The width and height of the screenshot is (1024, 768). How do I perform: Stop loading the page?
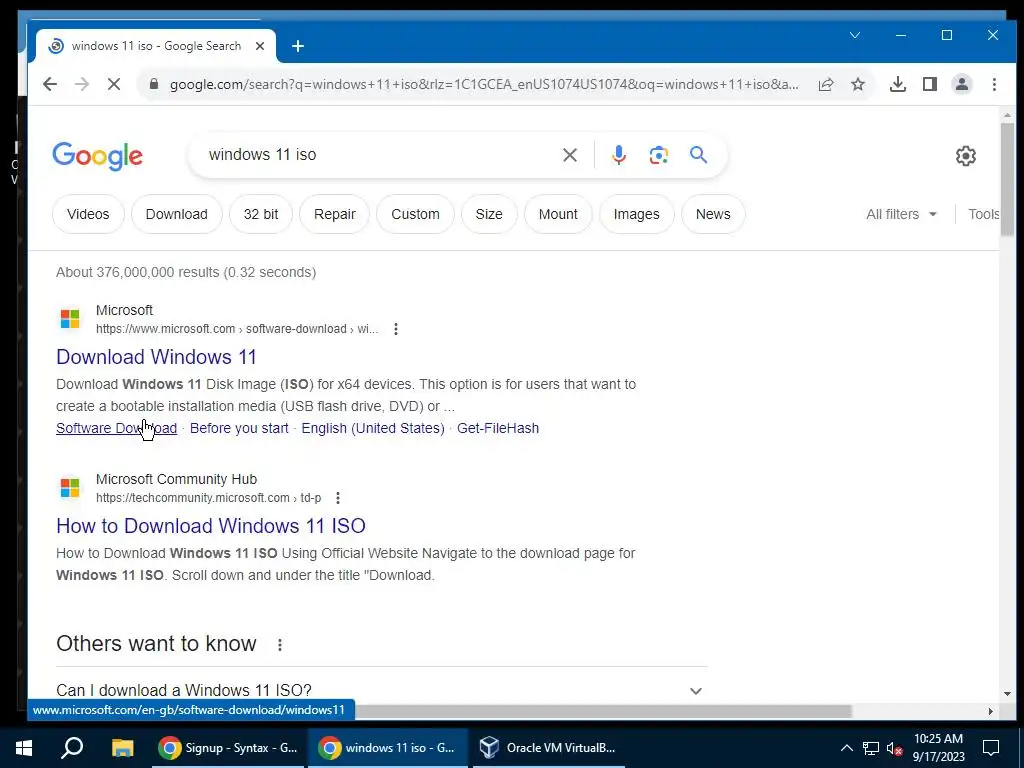(114, 84)
